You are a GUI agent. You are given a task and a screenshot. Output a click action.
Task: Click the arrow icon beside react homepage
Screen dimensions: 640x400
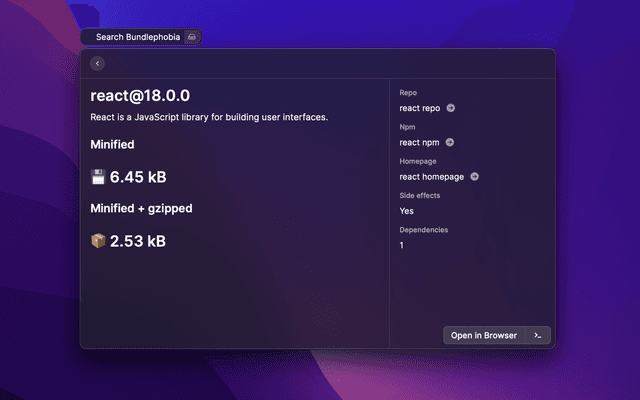474,177
